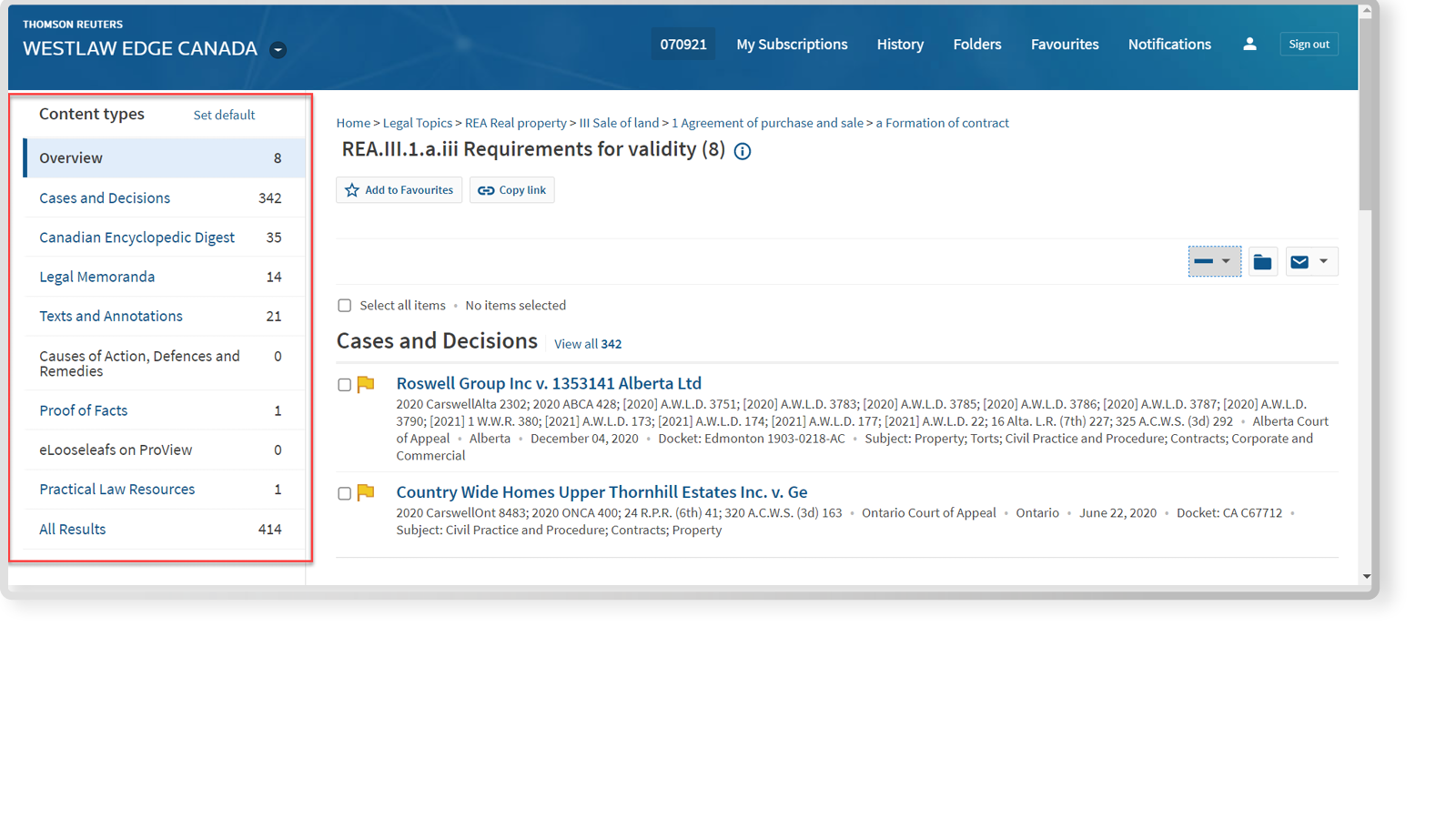This screenshot has height=819, width=1456.
Task: Click Set default for content types
Action: (224, 115)
